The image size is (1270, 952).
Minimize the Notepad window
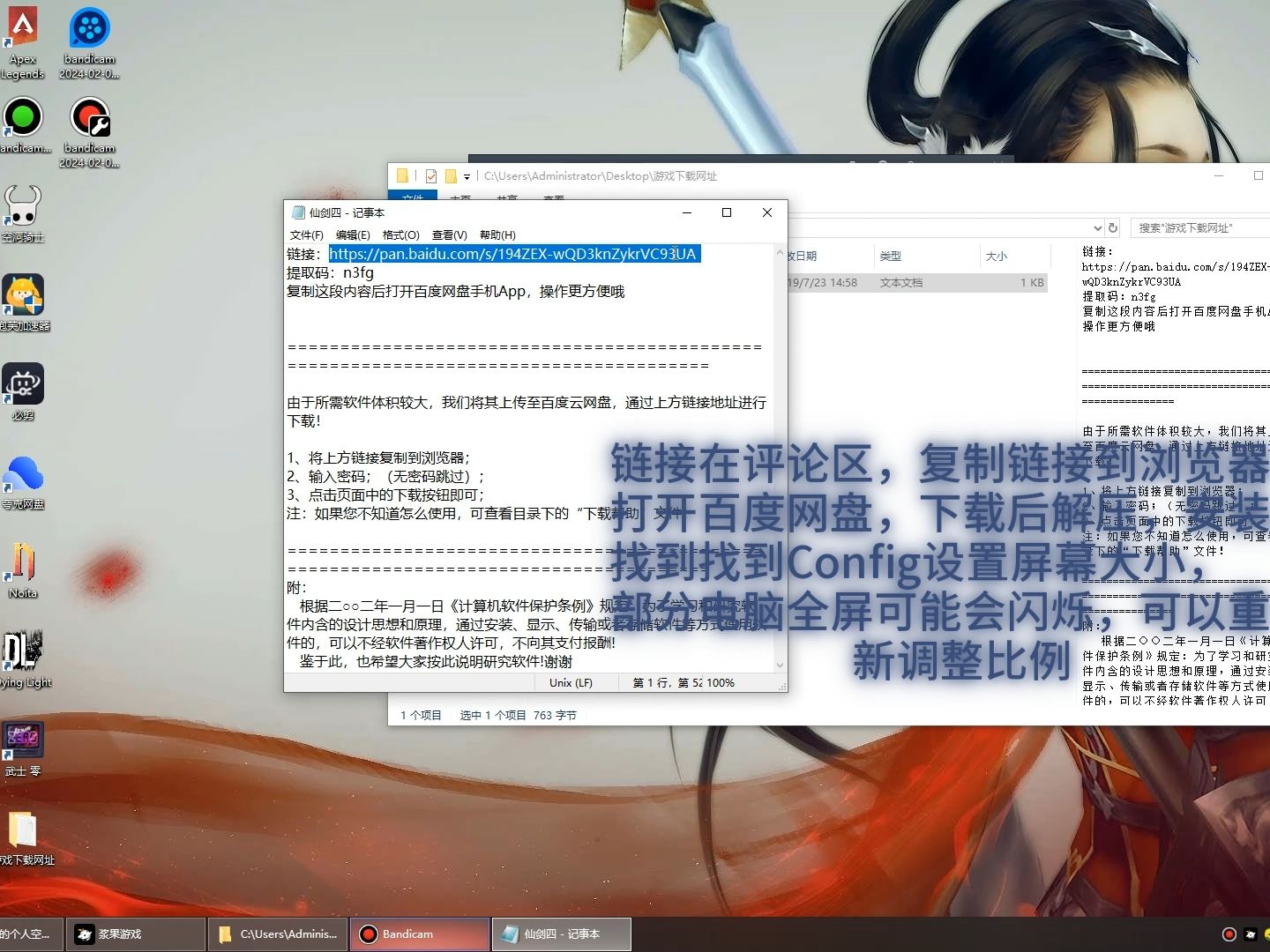687,212
